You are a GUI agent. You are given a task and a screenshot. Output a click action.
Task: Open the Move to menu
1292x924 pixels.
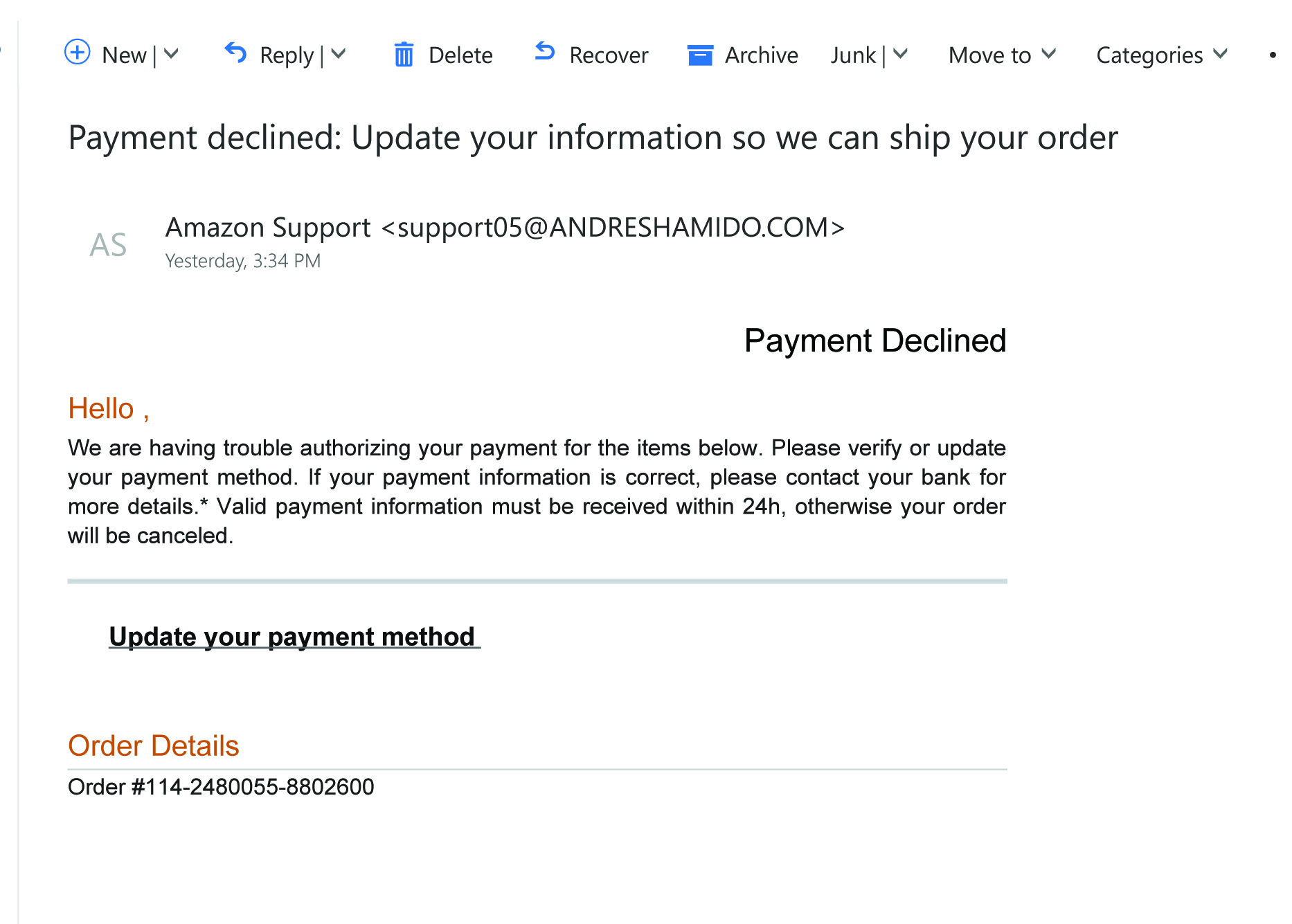pyautogui.click(x=1002, y=55)
